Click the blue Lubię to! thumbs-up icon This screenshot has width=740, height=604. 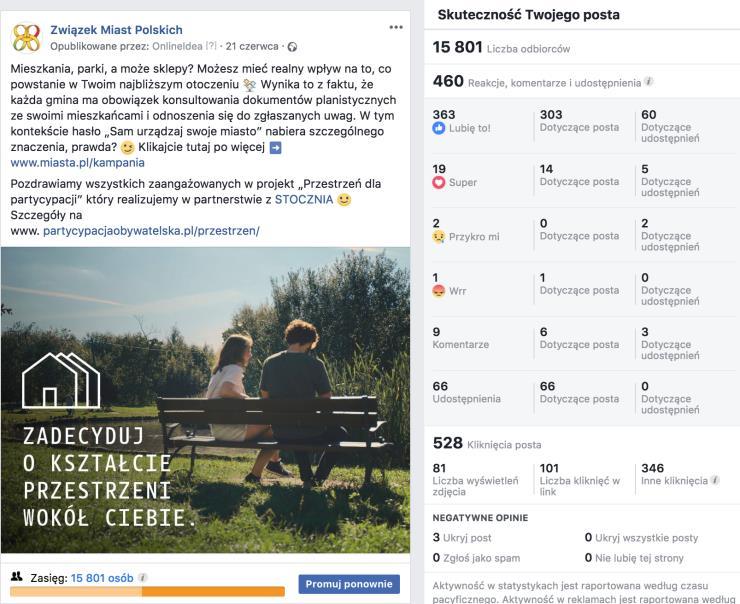(438, 128)
